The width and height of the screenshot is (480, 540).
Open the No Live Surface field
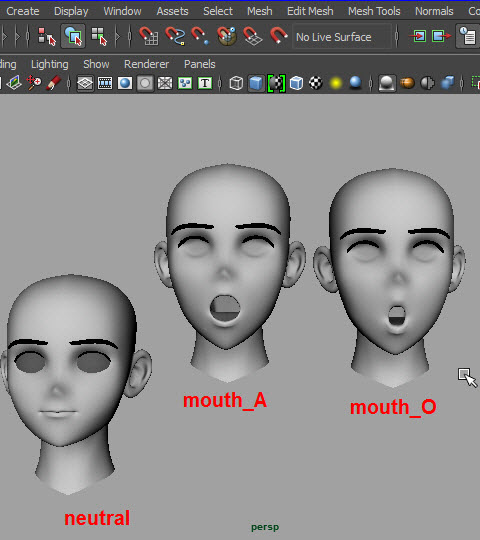point(342,37)
